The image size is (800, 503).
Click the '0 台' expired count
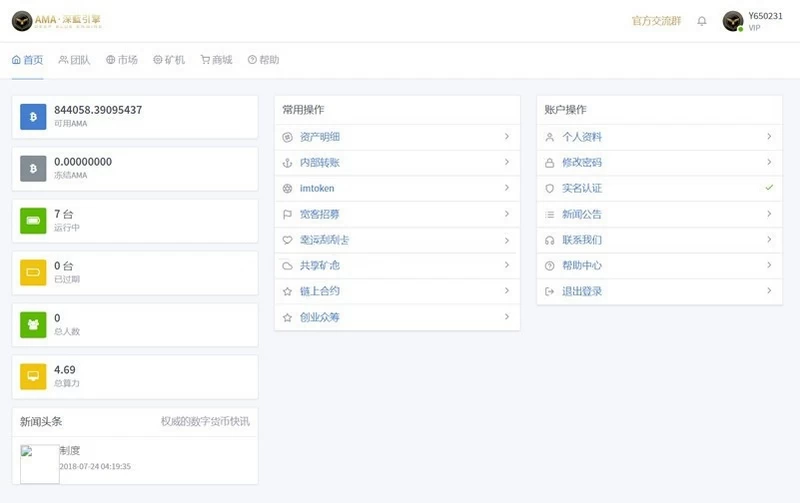pyautogui.click(x=64, y=266)
